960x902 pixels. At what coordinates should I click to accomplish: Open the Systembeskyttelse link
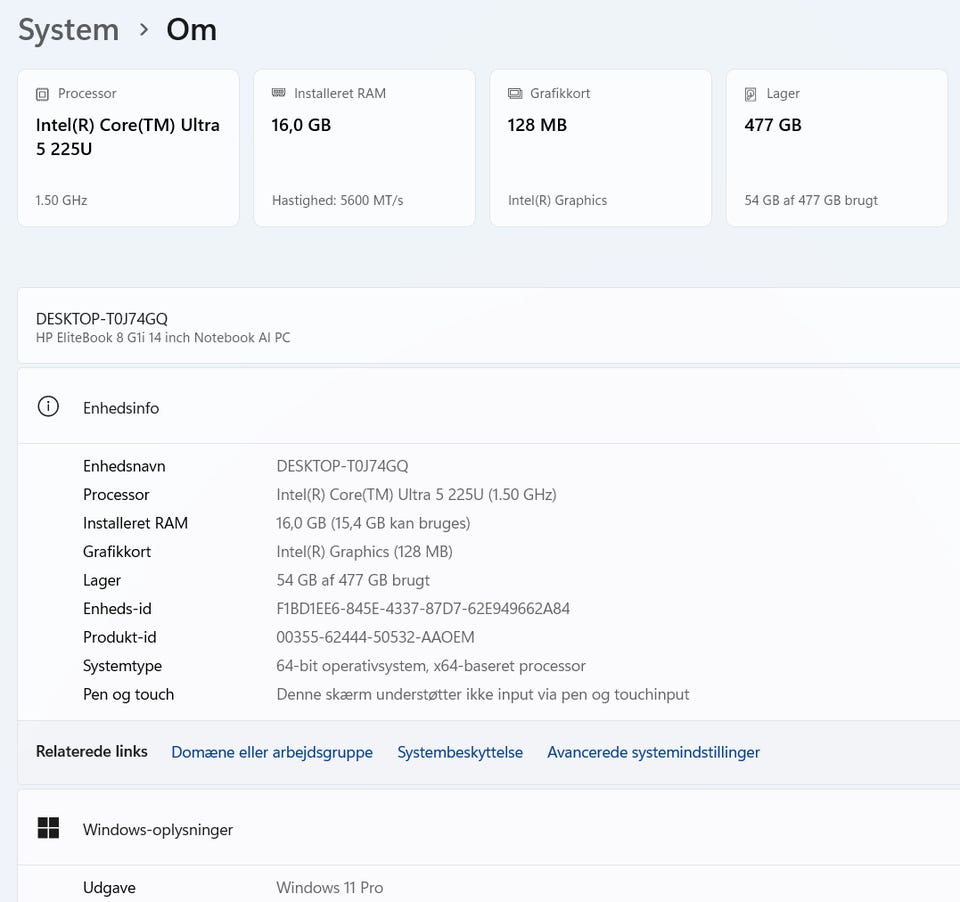(460, 752)
